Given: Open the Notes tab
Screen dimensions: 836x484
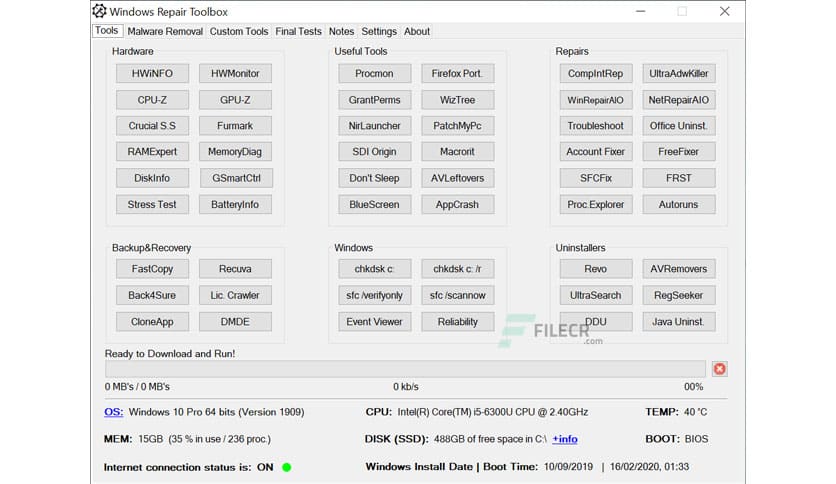Looking at the screenshot, I should (x=341, y=31).
